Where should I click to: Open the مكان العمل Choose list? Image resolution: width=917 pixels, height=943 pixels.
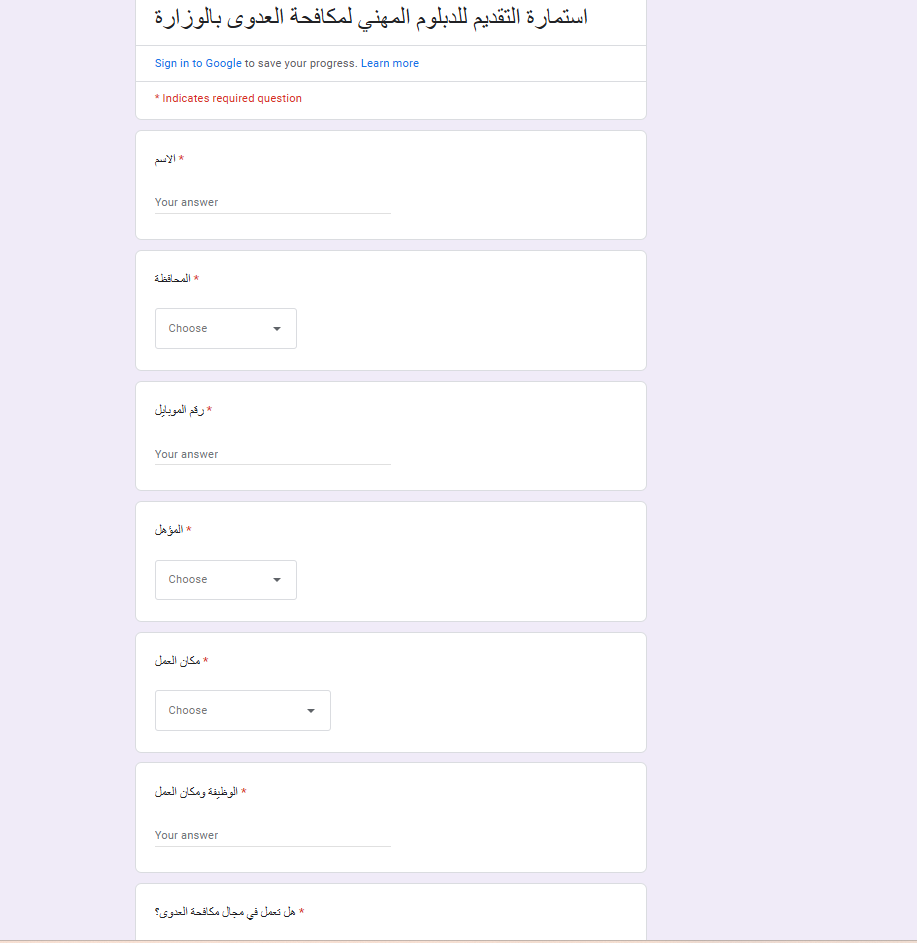click(242, 710)
